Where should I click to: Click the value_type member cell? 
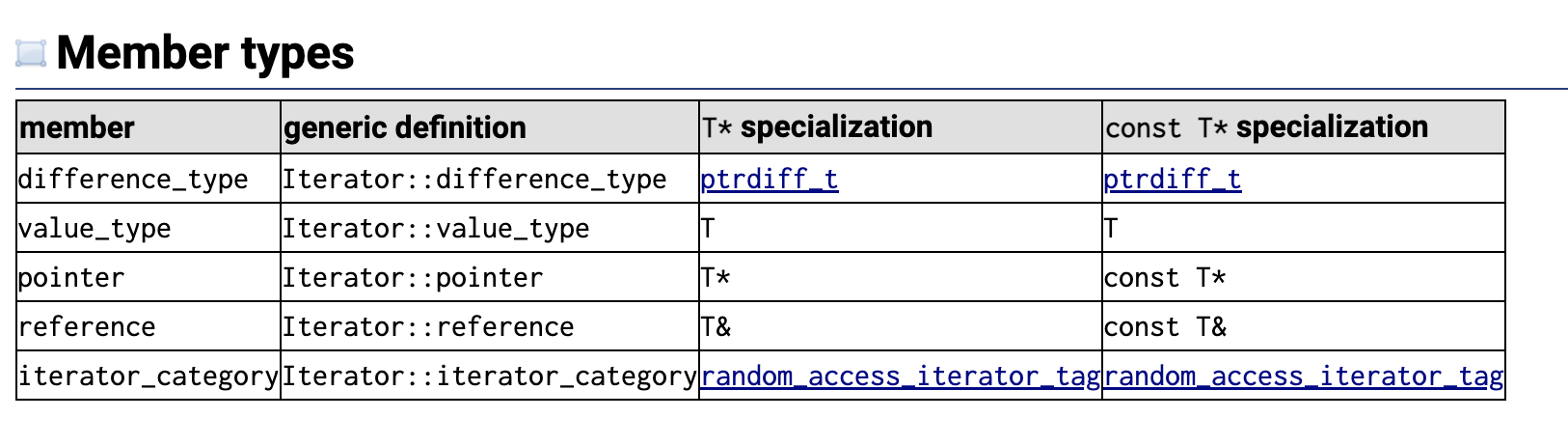[149, 228]
